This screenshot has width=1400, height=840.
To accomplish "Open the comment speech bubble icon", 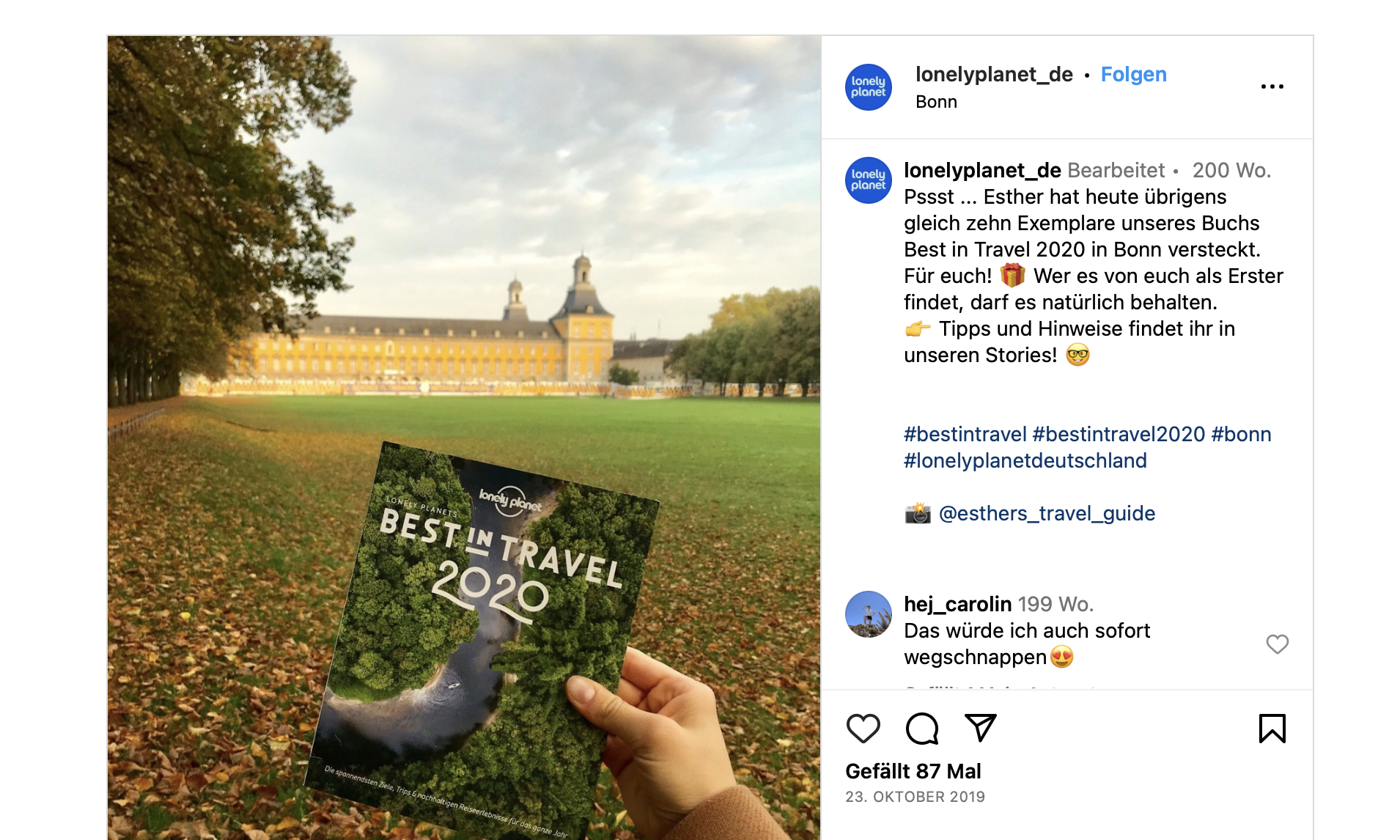I will point(922,729).
